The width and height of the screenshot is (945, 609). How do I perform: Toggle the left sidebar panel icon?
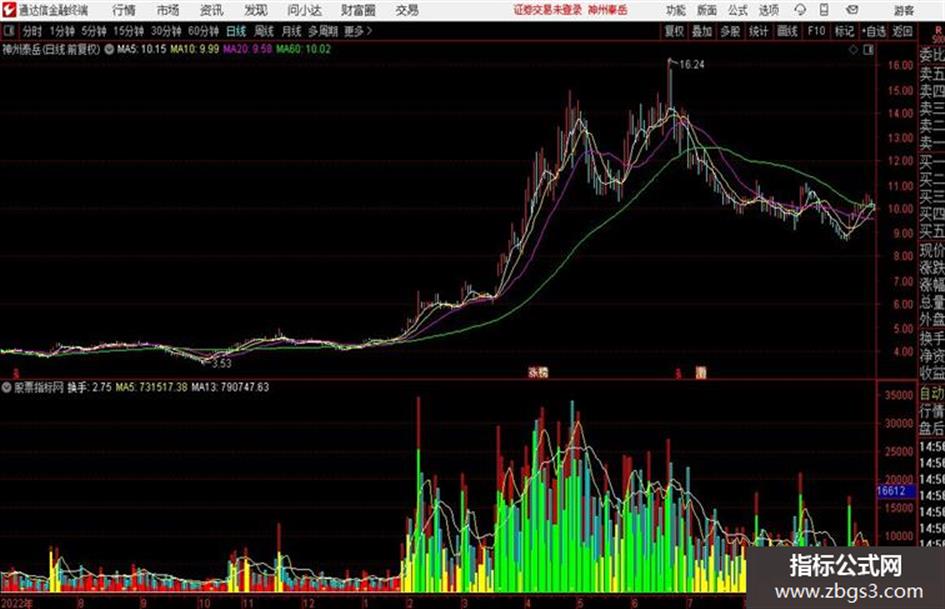pyautogui.click(x=9, y=31)
